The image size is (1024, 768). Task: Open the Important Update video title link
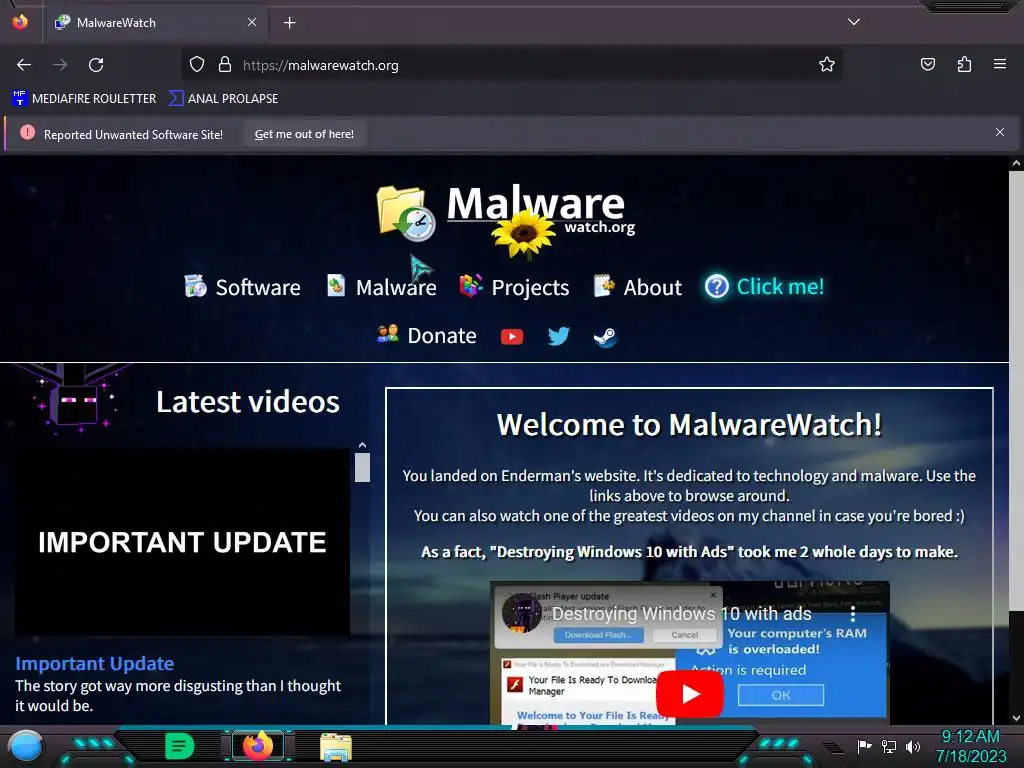(x=95, y=664)
